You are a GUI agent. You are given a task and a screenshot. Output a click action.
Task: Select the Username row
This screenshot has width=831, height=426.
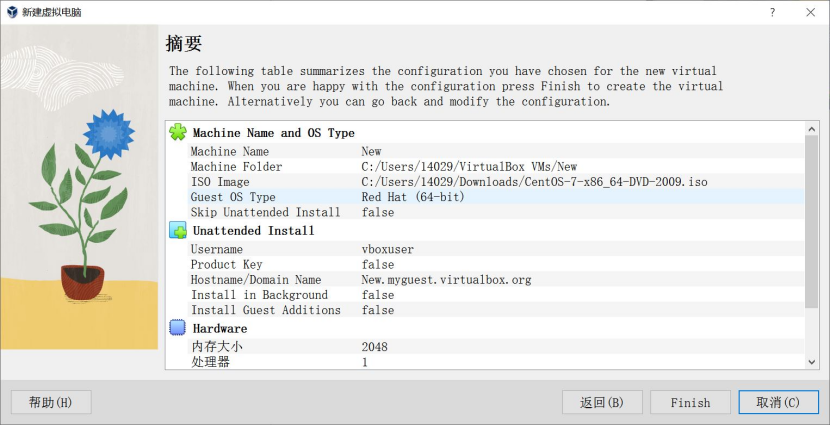[496, 249]
